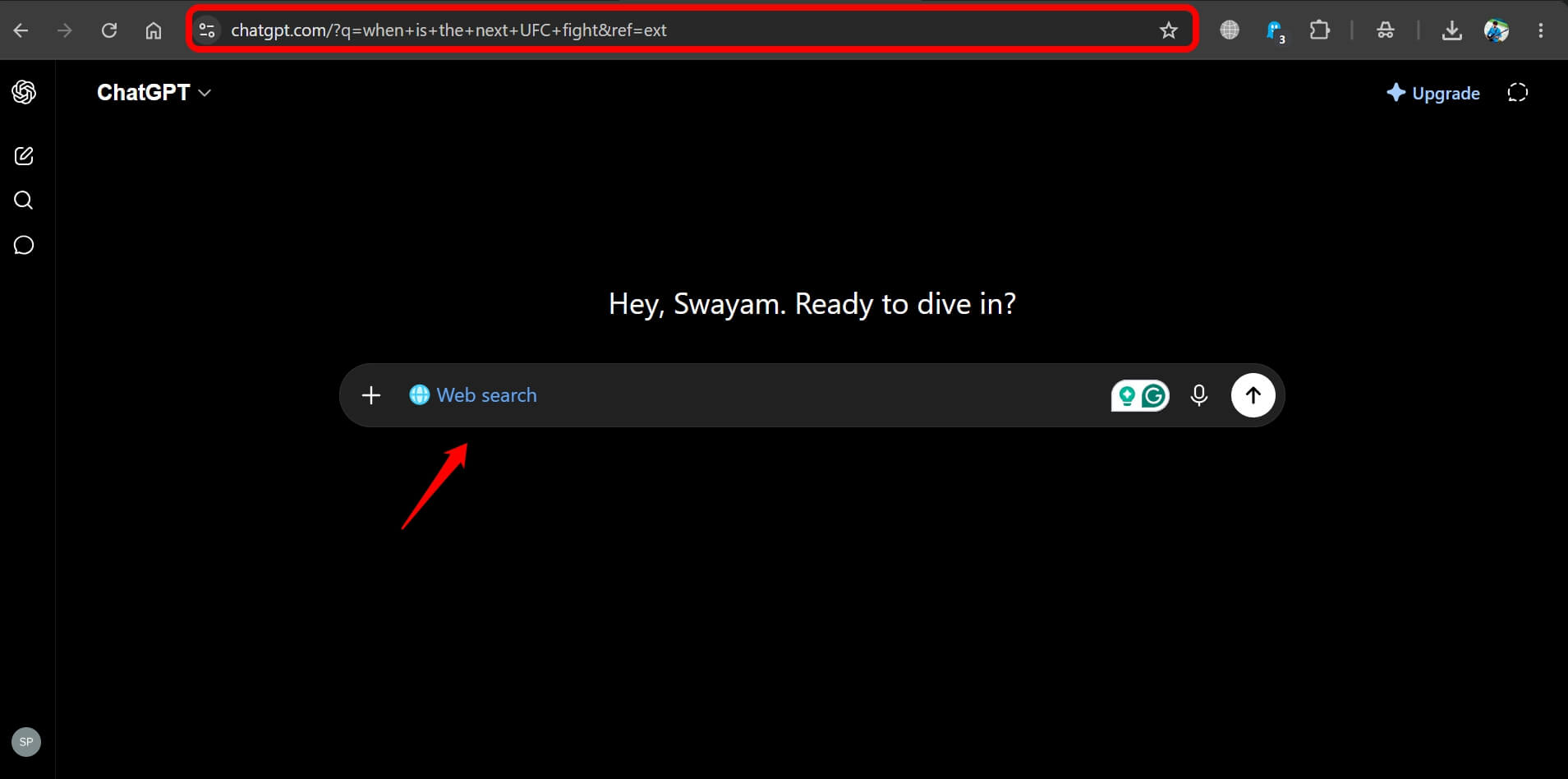Viewport: 1568px width, 779px height.
Task: Open the Extensions puzzle-piece menu
Action: coord(1319,30)
